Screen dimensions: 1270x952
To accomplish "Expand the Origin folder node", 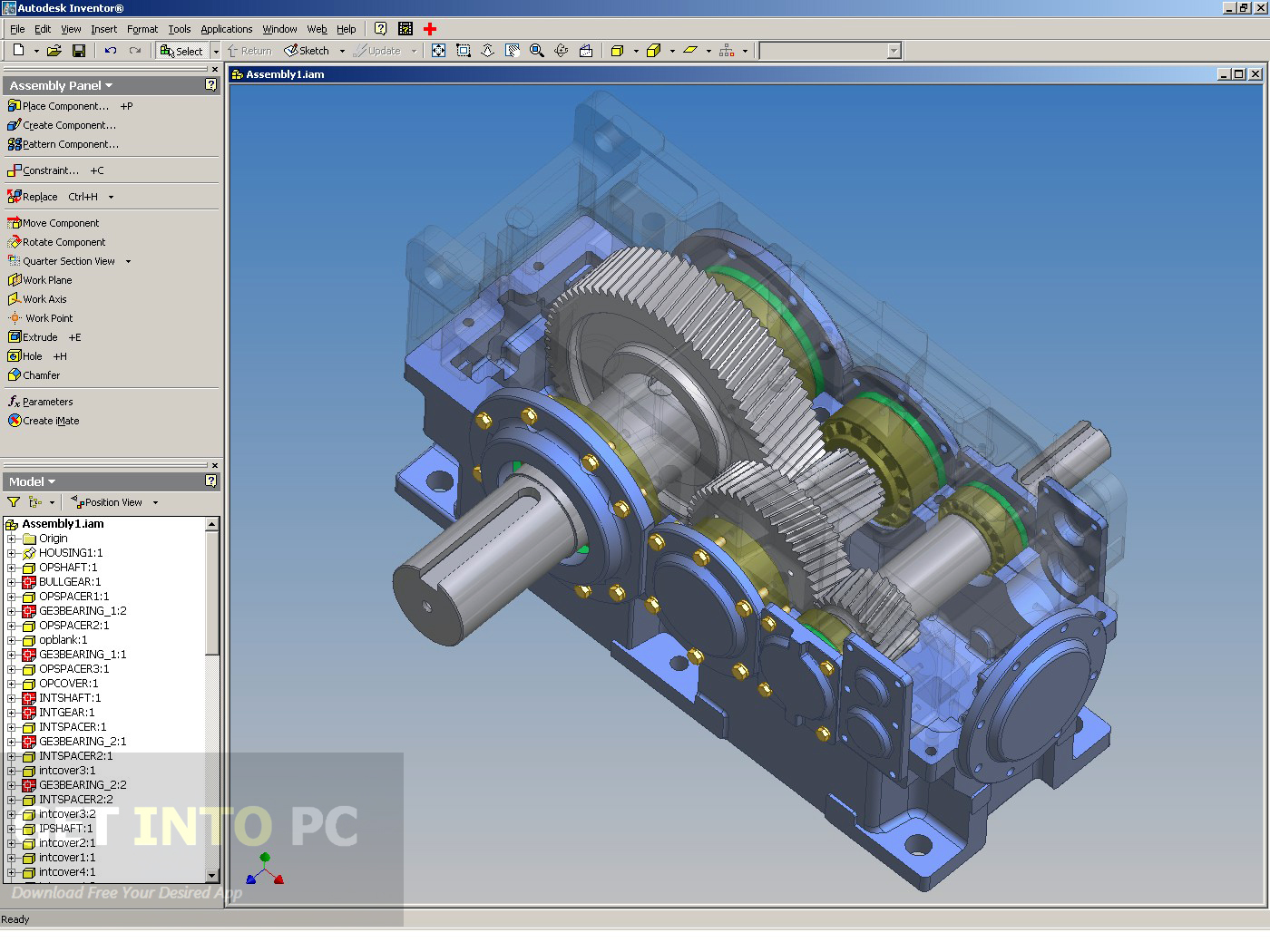I will pyautogui.click(x=12, y=539).
